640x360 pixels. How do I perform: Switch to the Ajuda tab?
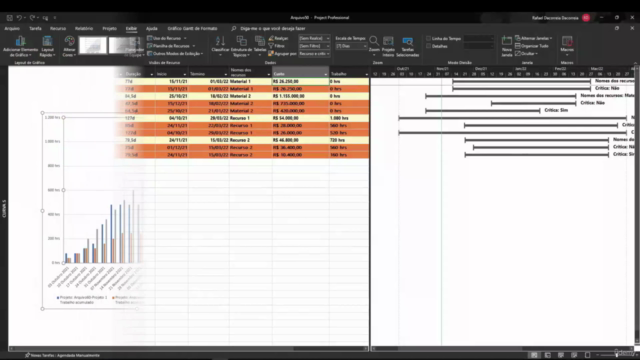pyautogui.click(x=151, y=29)
